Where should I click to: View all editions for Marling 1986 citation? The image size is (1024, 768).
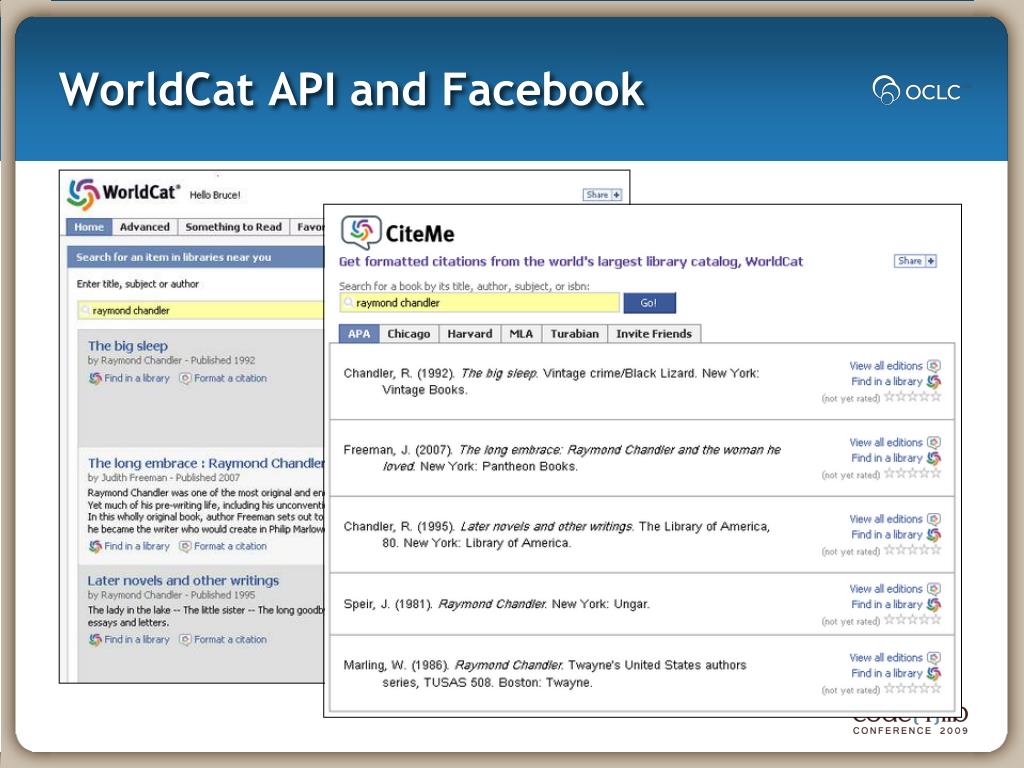coord(886,658)
